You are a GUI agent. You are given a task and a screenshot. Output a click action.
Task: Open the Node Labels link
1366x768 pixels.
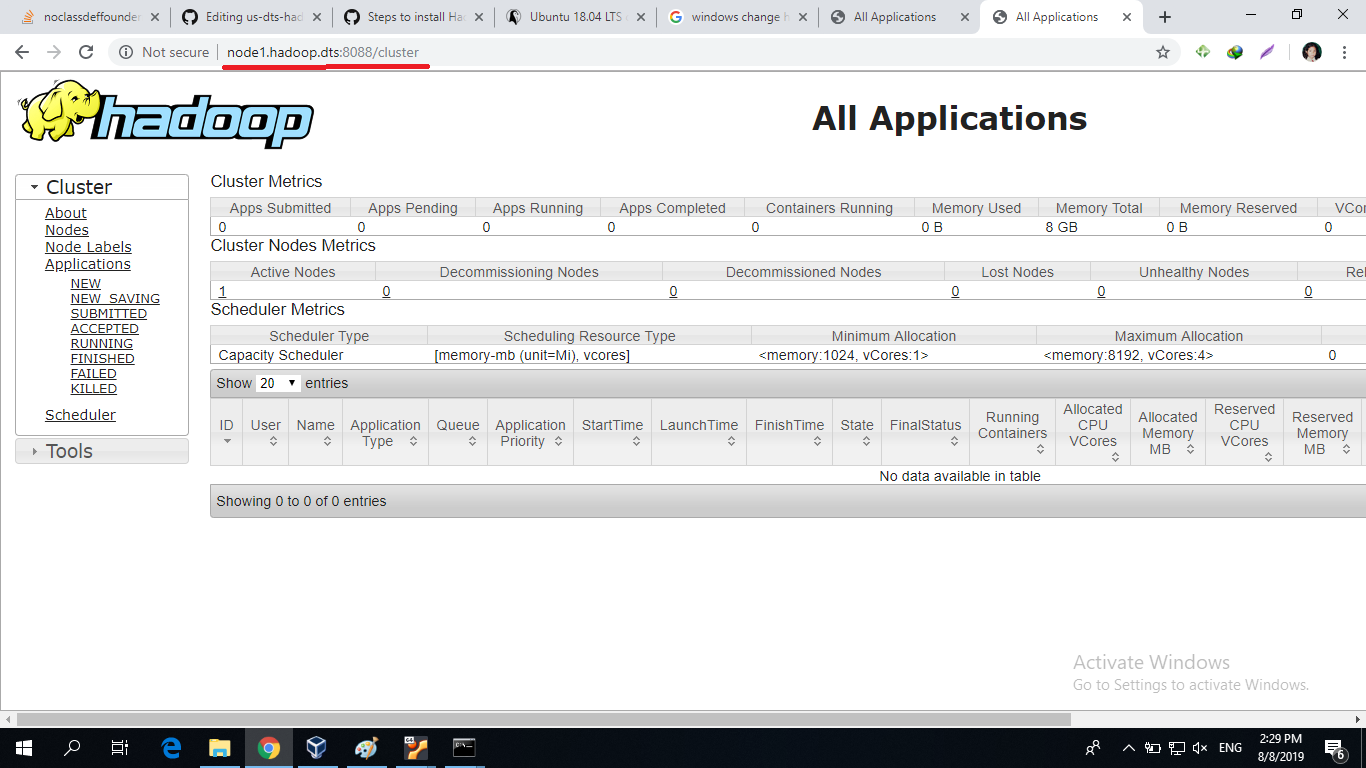coord(88,247)
